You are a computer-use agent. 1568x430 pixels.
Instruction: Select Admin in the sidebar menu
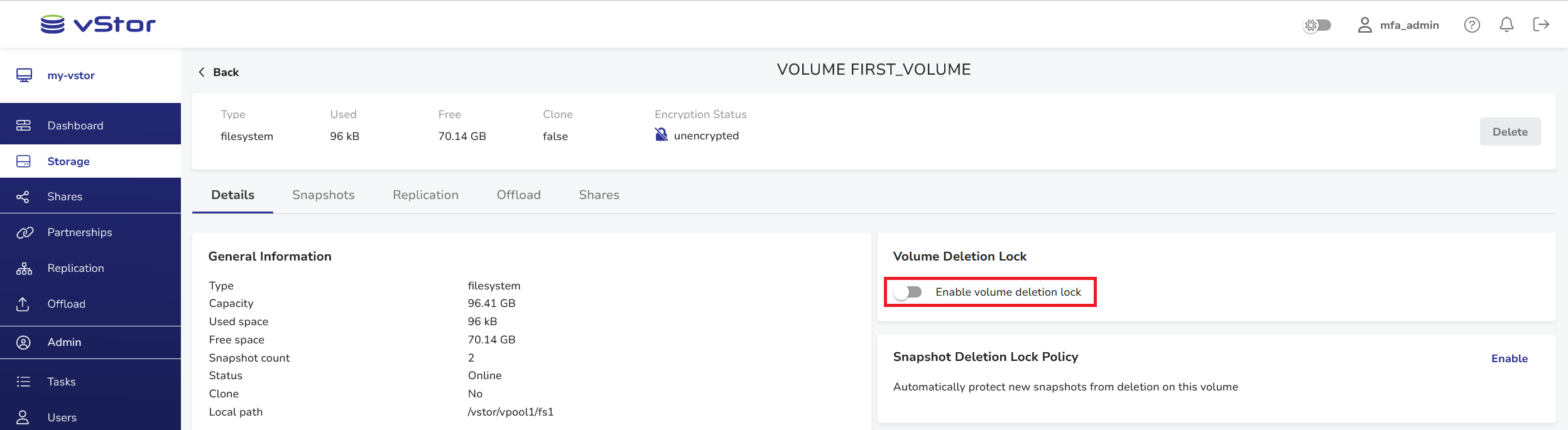coord(64,342)
